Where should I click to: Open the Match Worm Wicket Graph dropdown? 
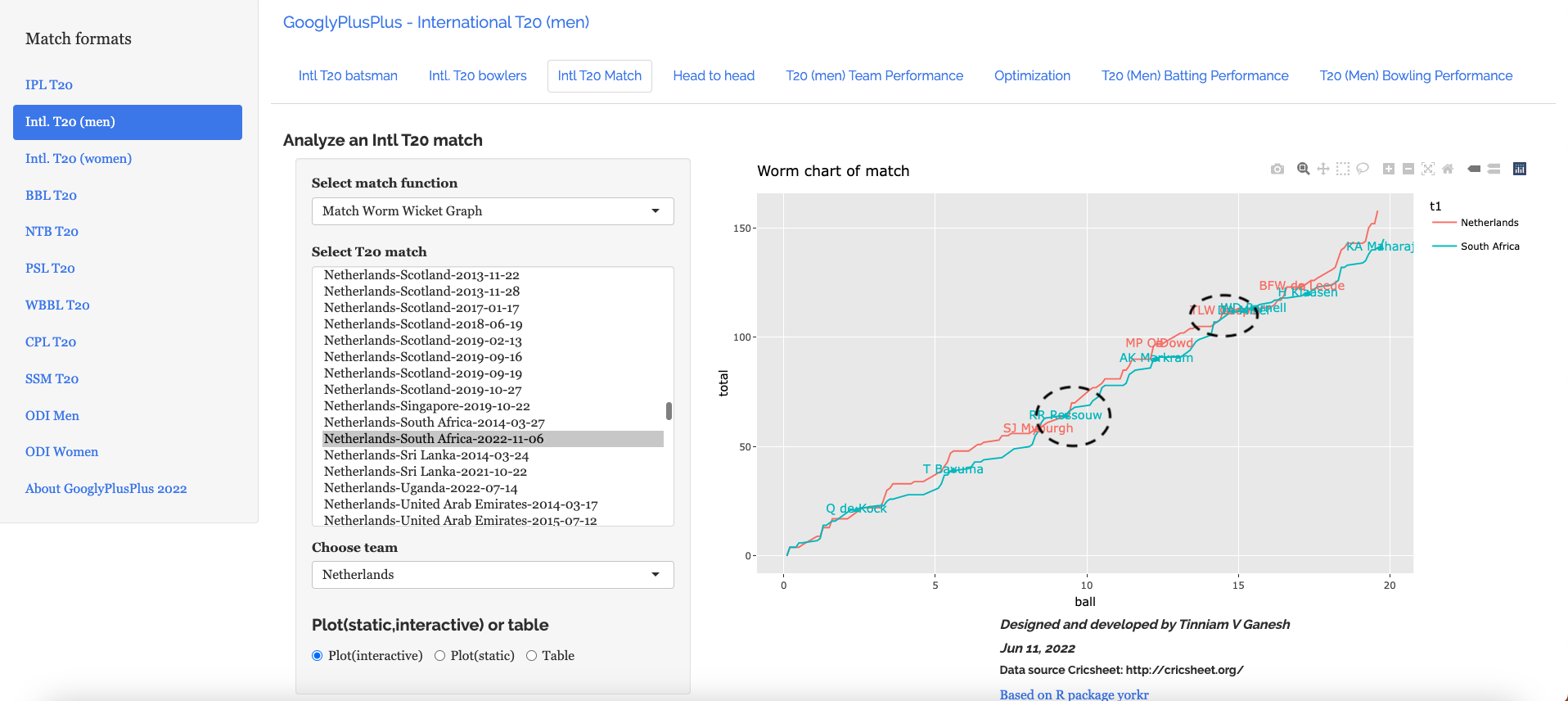click(x=492, y=211)
